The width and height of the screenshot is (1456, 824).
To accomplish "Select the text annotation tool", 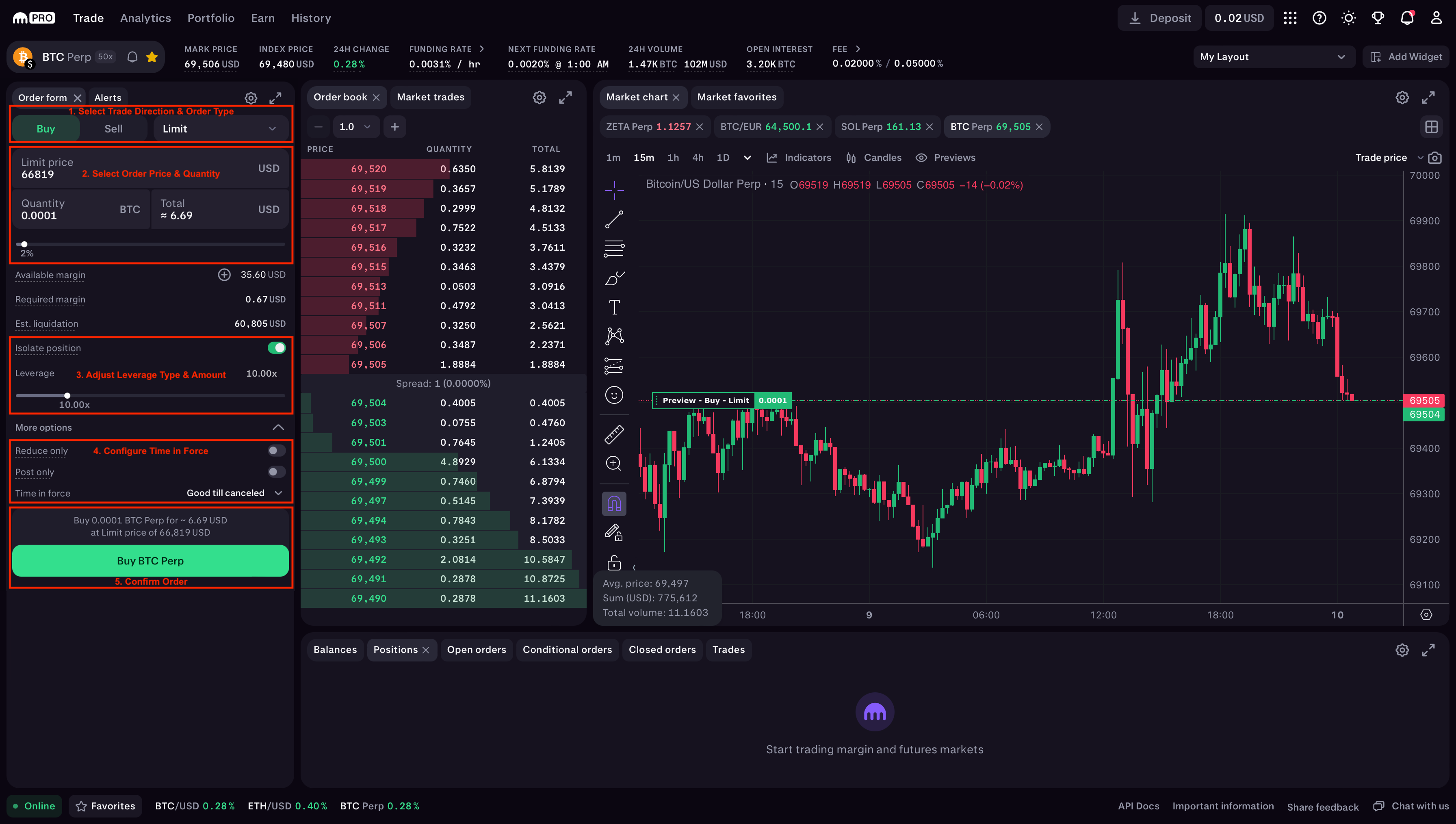I will coord(614,307).
